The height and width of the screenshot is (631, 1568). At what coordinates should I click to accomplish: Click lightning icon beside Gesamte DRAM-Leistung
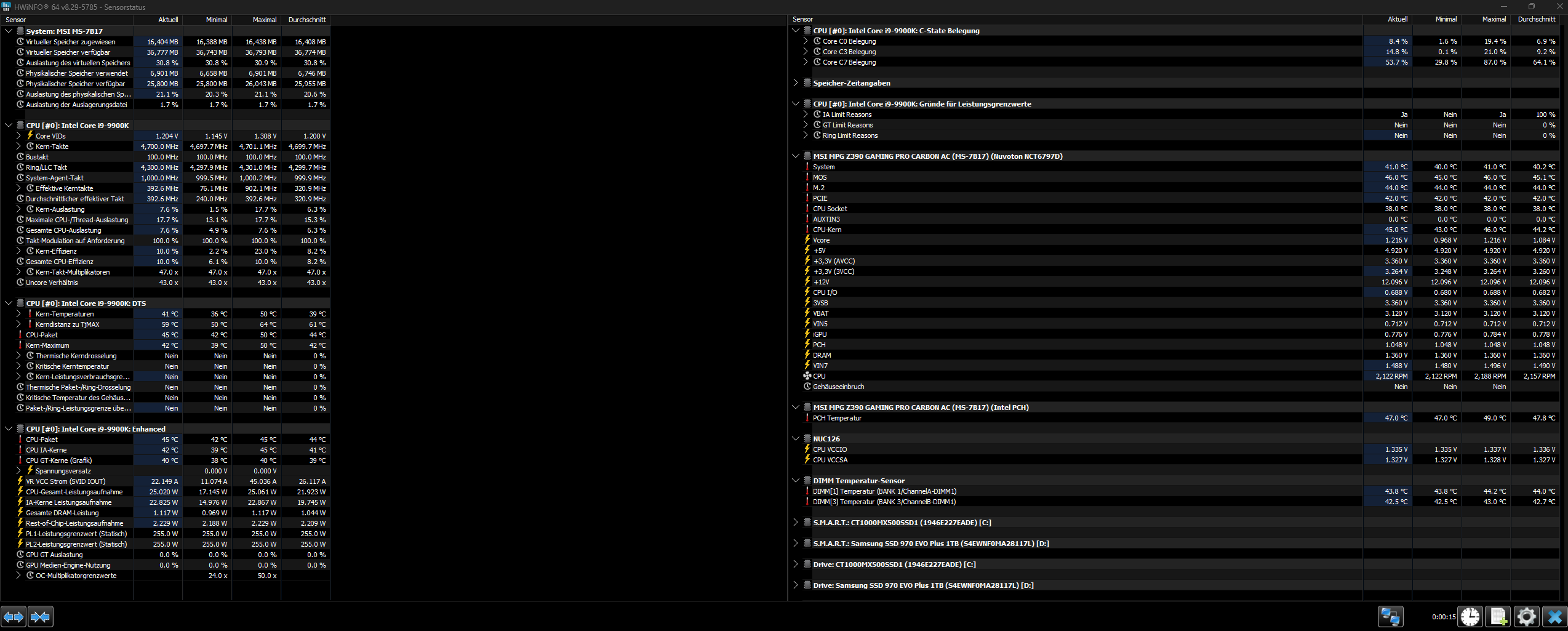coord(20,513)
